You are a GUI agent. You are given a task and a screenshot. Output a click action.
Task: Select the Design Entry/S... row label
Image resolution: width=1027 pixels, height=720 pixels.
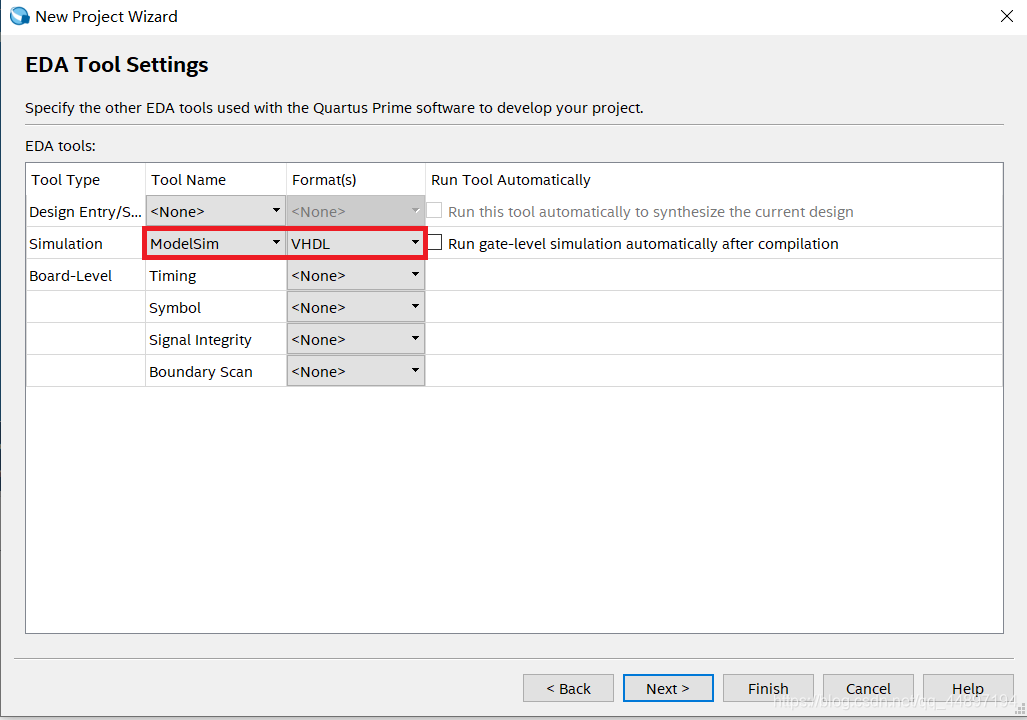click(x=85, y=212)
